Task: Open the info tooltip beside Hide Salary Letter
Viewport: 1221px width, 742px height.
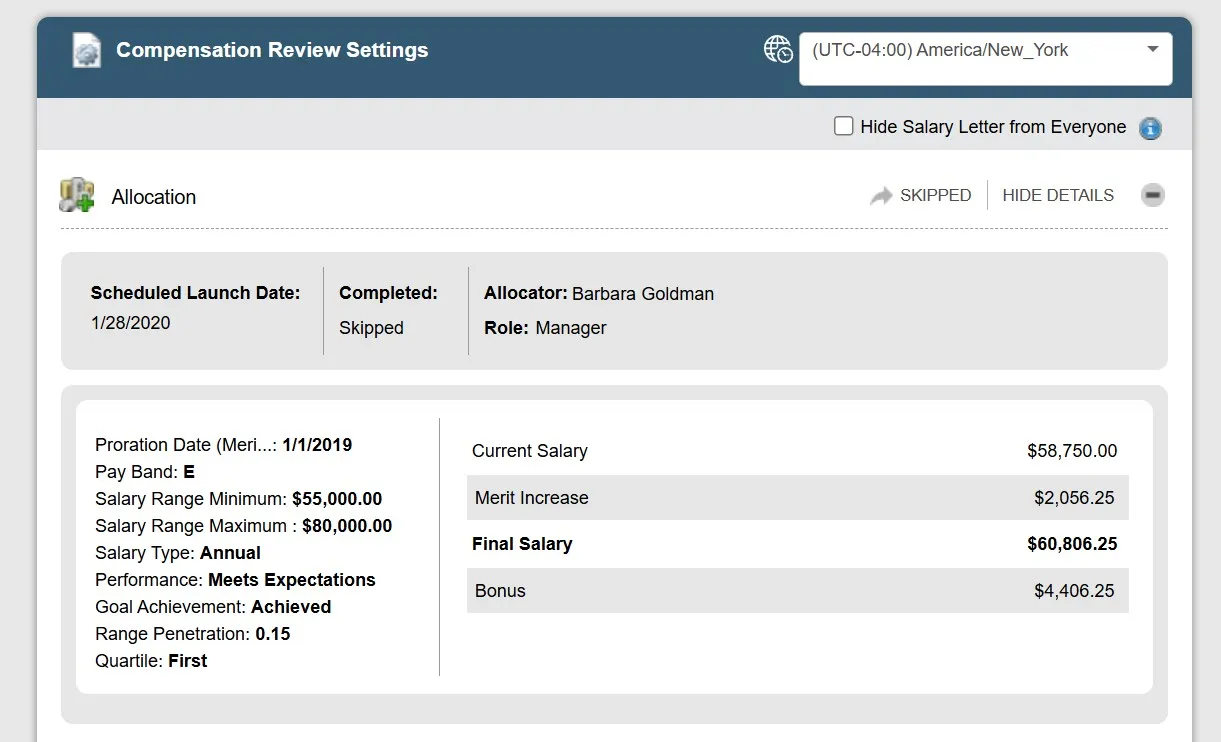Action: pos(1150,128)
